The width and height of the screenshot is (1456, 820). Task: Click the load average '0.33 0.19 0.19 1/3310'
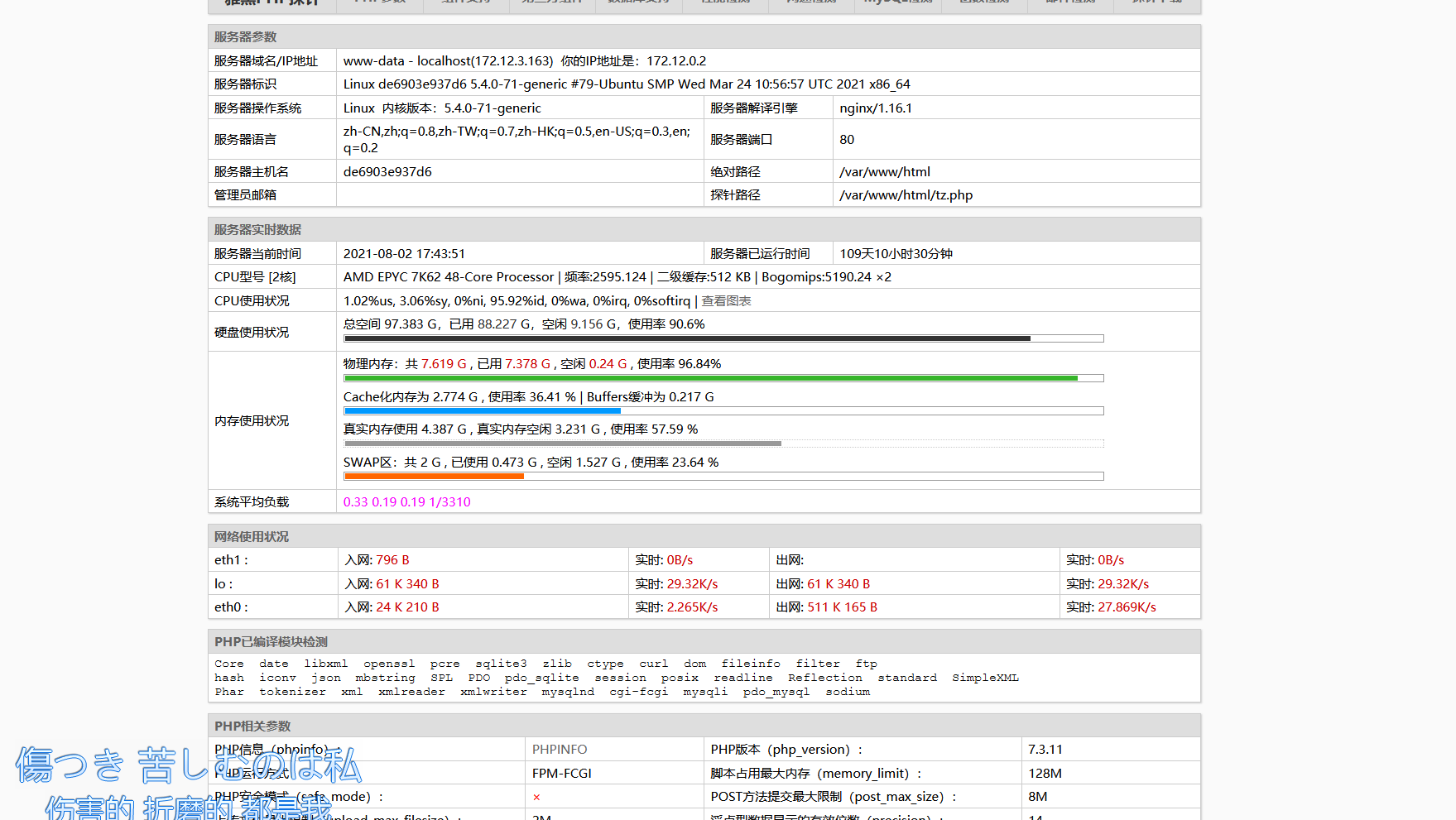point(407,501)
